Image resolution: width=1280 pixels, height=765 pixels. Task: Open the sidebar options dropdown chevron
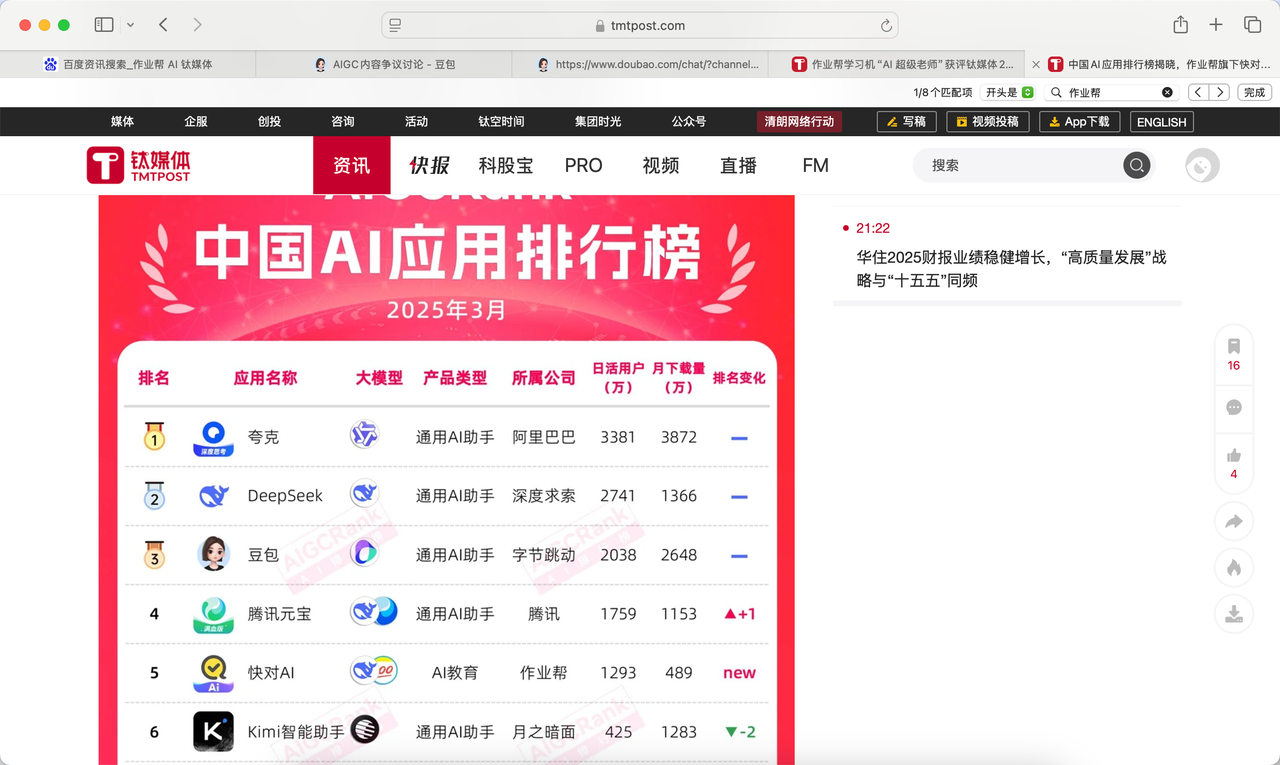(x=130, y=25)
